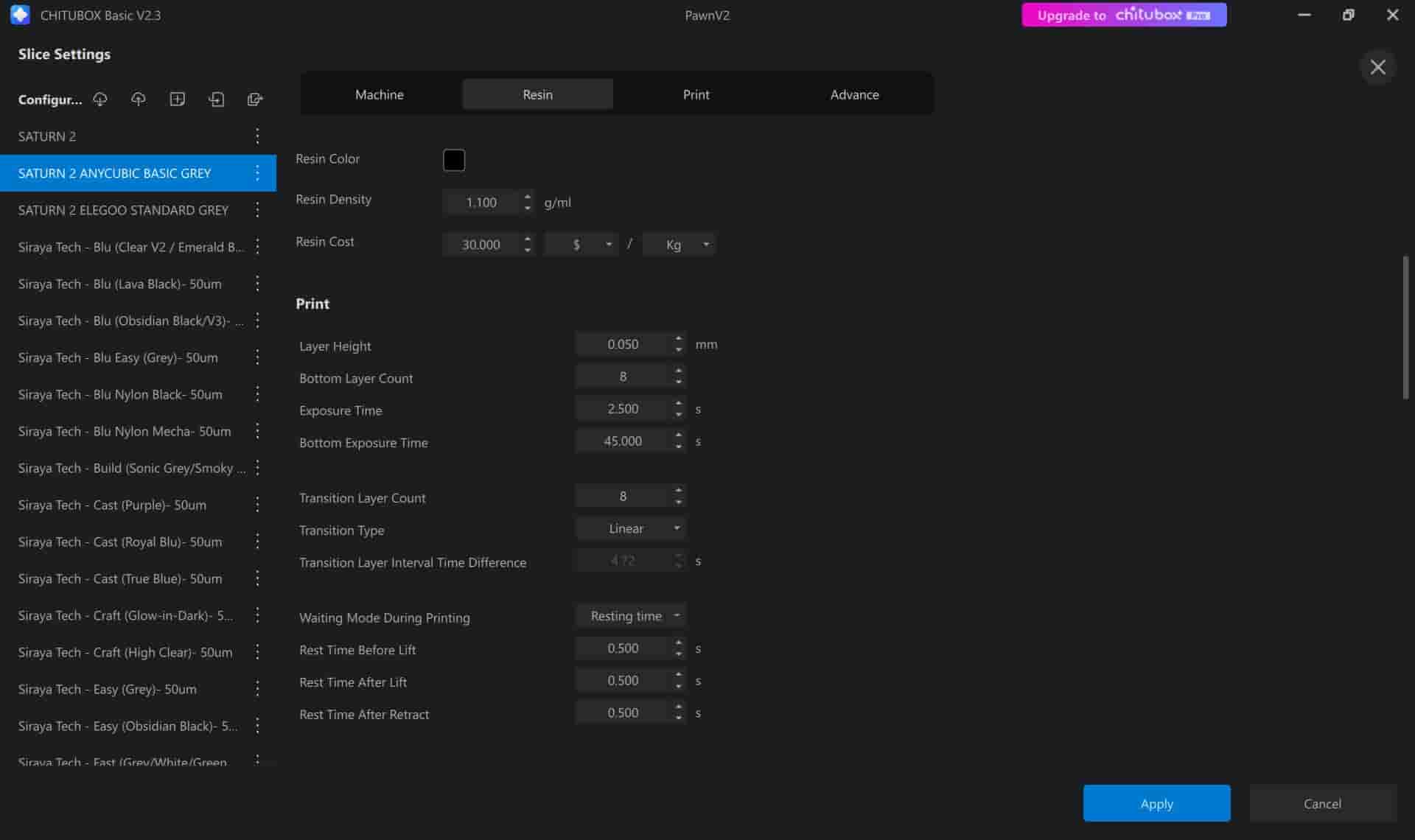Switch to the Print tab
The height and width of the screenshot is (840, 1415).
(696, 94)
